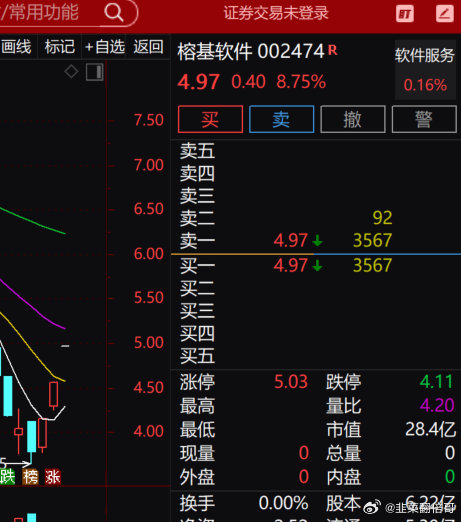Screen dimensions: 461x522
Task: Click the 6.00 price axis label
Action: (149, 254)
